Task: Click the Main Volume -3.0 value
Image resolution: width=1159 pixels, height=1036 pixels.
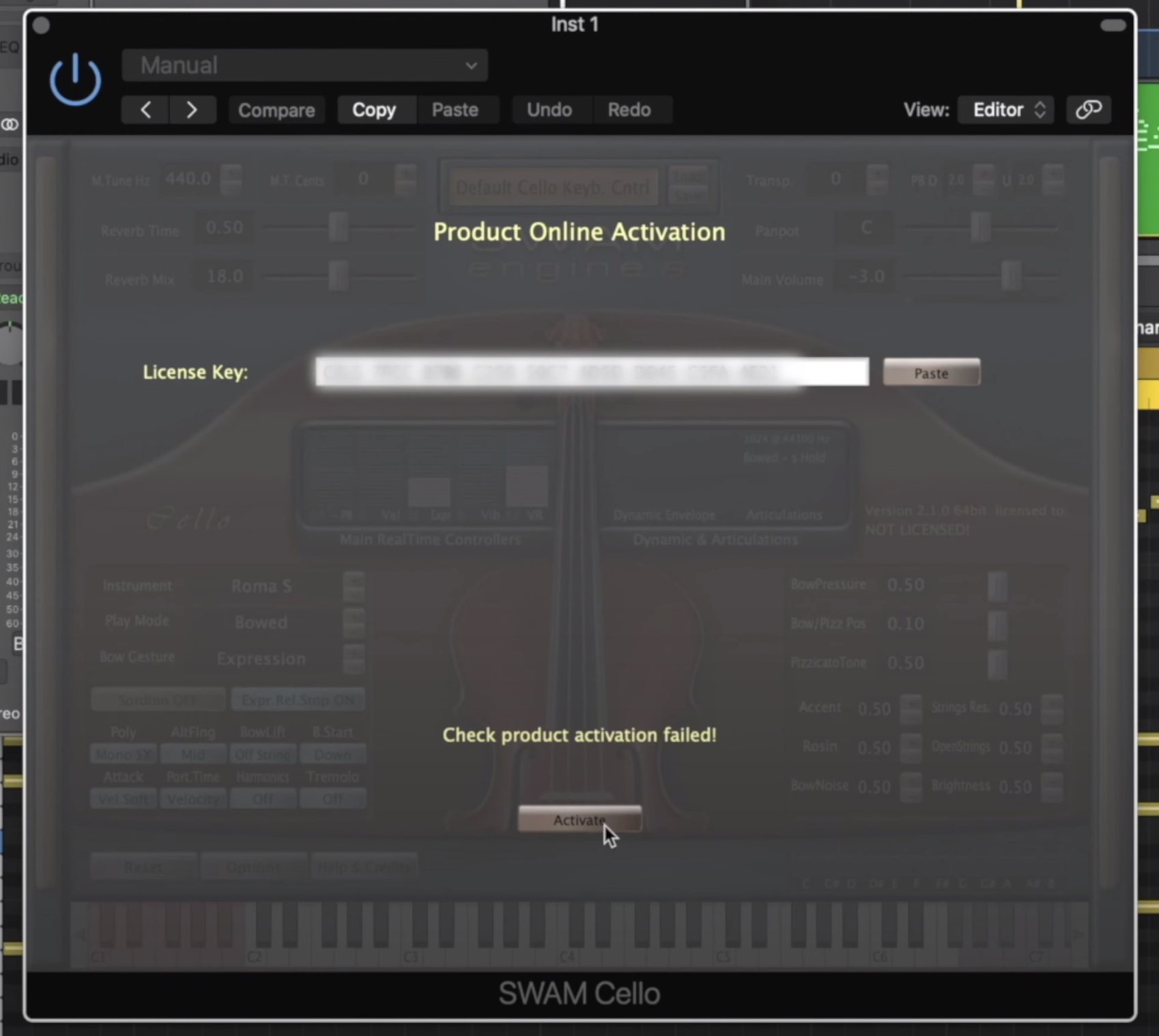Action: point(866,276)
